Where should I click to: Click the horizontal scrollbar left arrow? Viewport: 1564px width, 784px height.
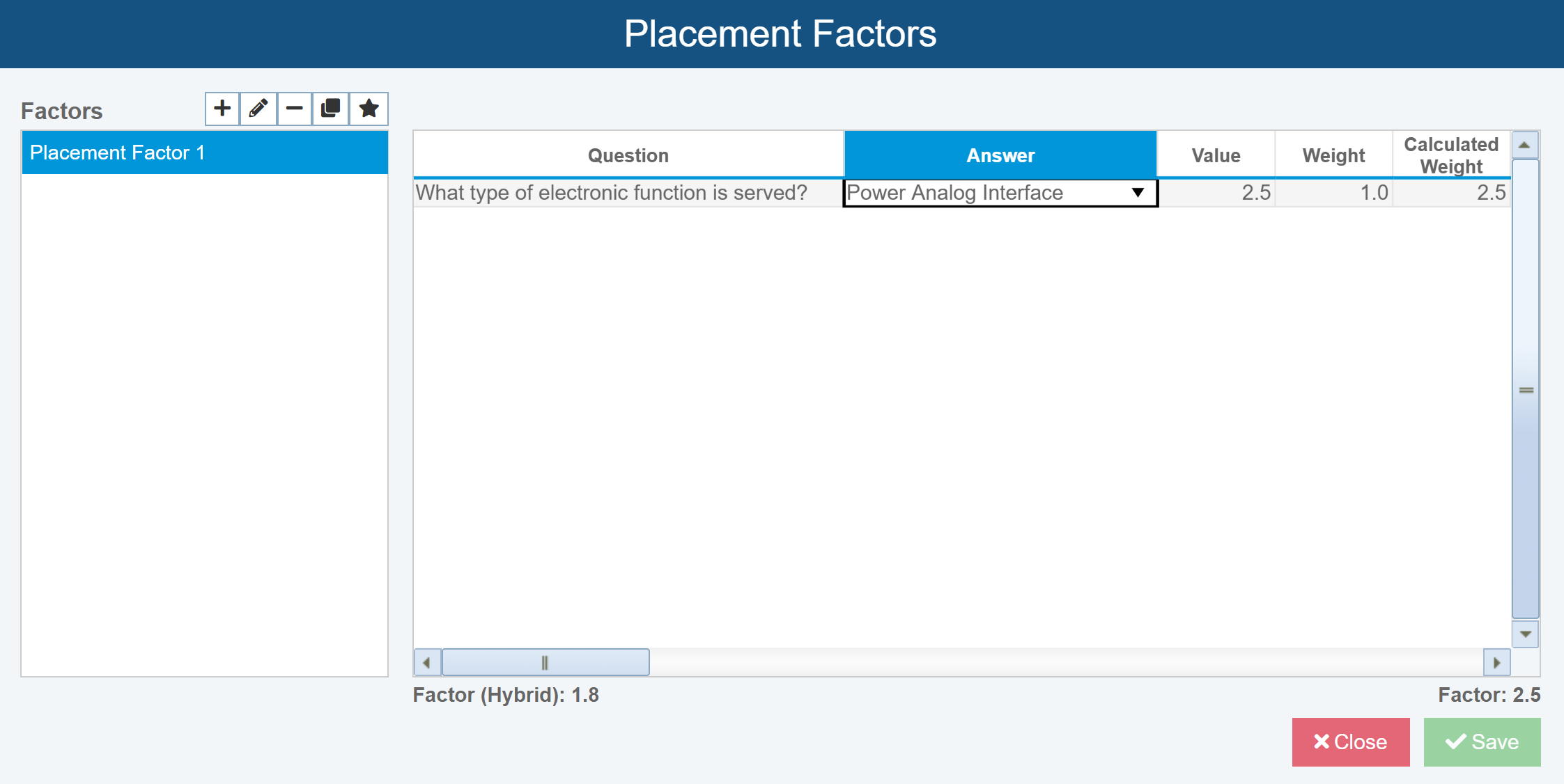tap(427, 663)
